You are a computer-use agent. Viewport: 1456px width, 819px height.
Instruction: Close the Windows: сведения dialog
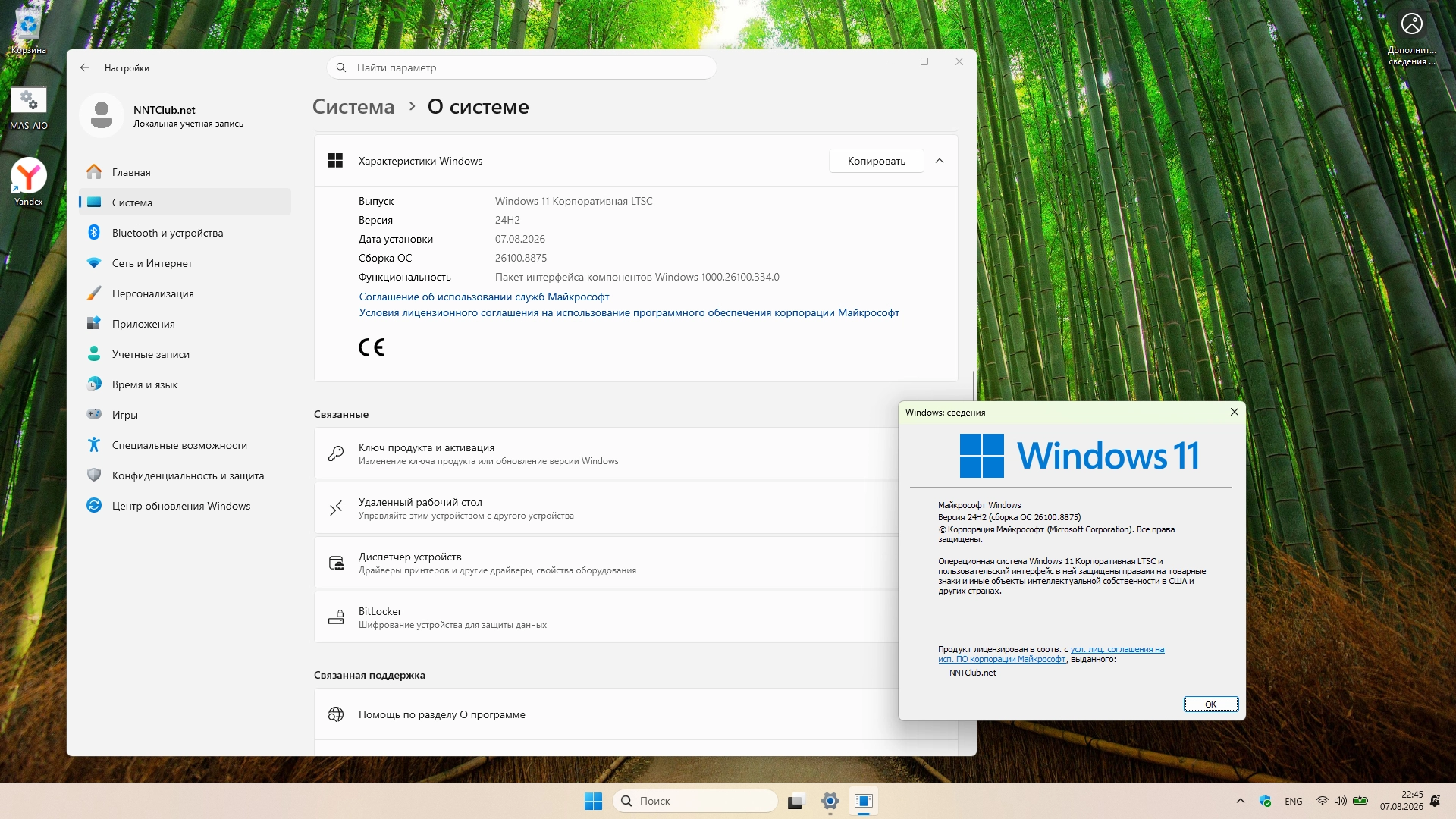[x=1234, y=412]
